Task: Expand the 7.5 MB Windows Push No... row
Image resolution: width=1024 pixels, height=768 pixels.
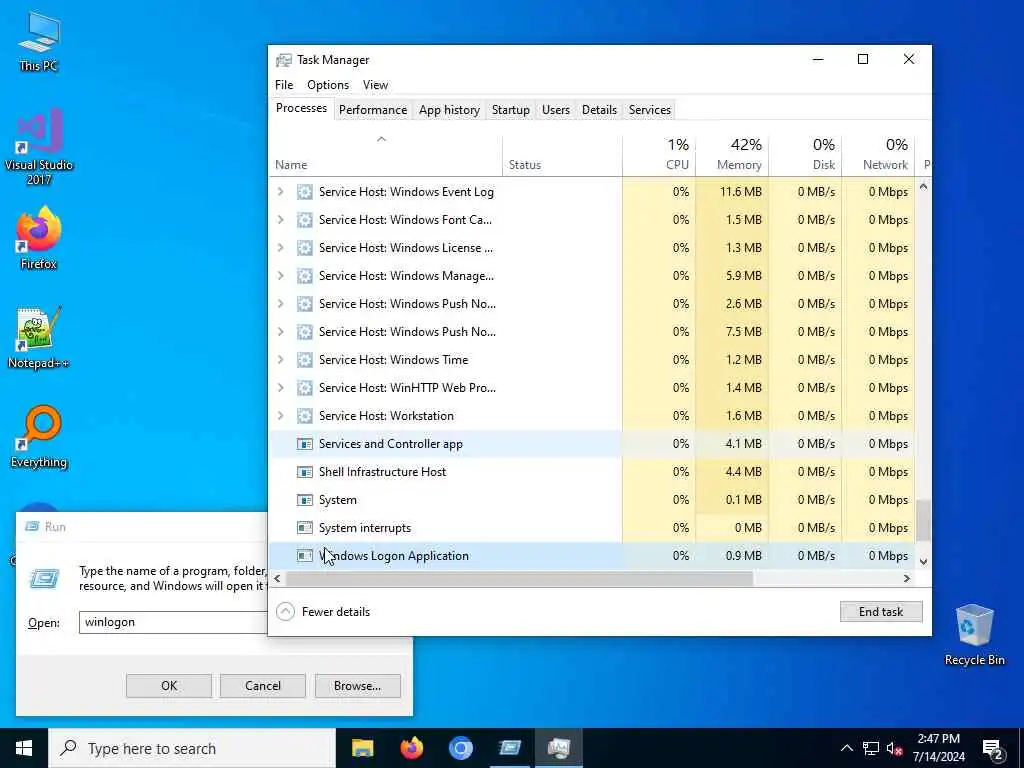Action: pos(281,332)
